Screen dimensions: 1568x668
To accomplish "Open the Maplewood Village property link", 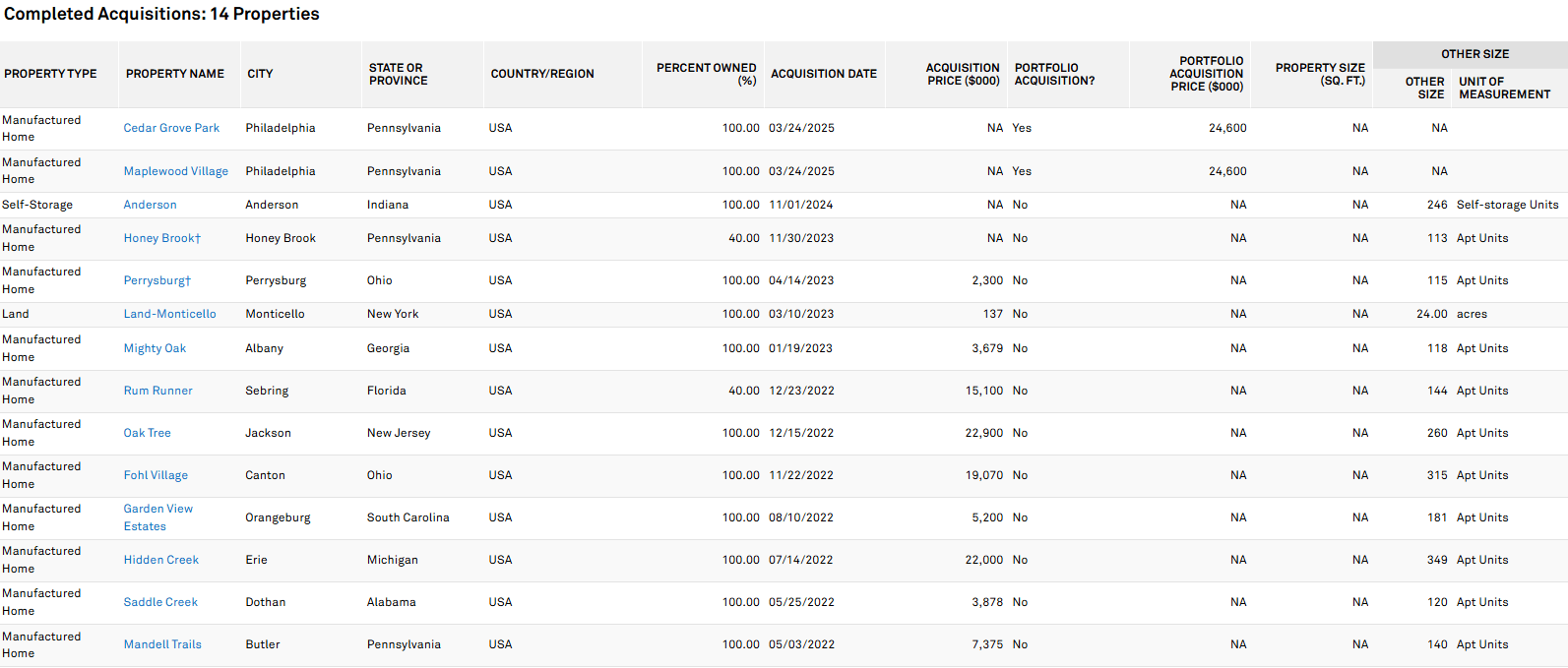I will 176,171.
